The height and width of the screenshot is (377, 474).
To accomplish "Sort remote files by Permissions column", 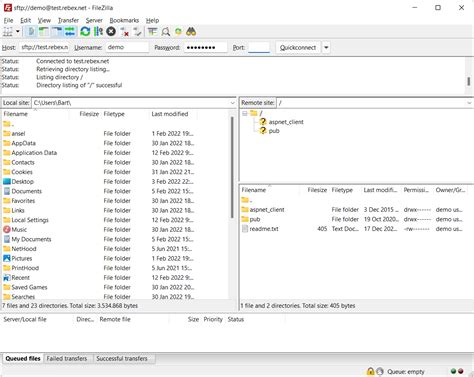I will (417, 190).
